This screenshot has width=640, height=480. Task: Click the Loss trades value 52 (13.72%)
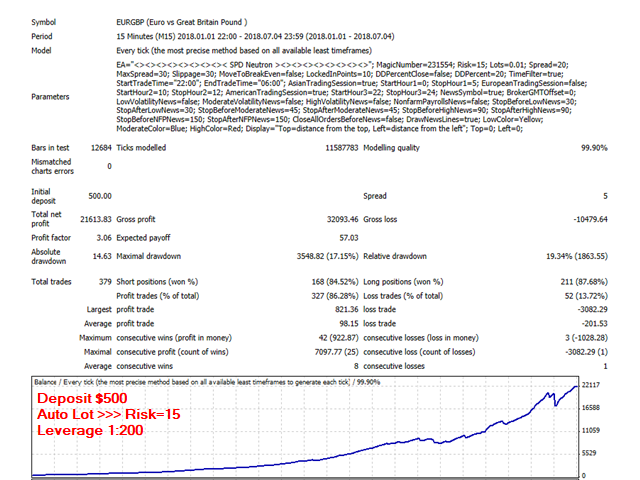[586, 296]
